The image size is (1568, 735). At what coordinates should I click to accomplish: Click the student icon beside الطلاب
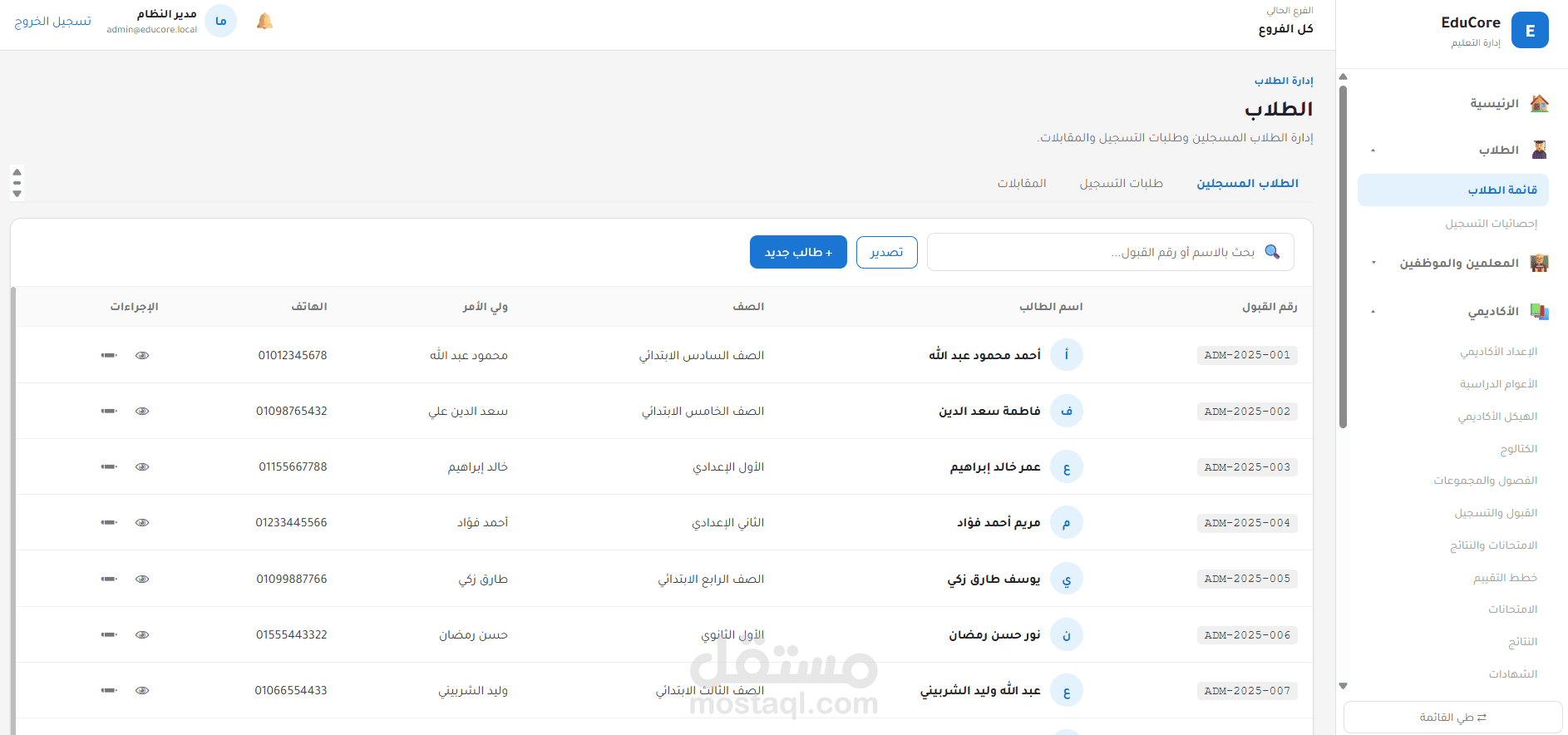[x=1540, y=150]
